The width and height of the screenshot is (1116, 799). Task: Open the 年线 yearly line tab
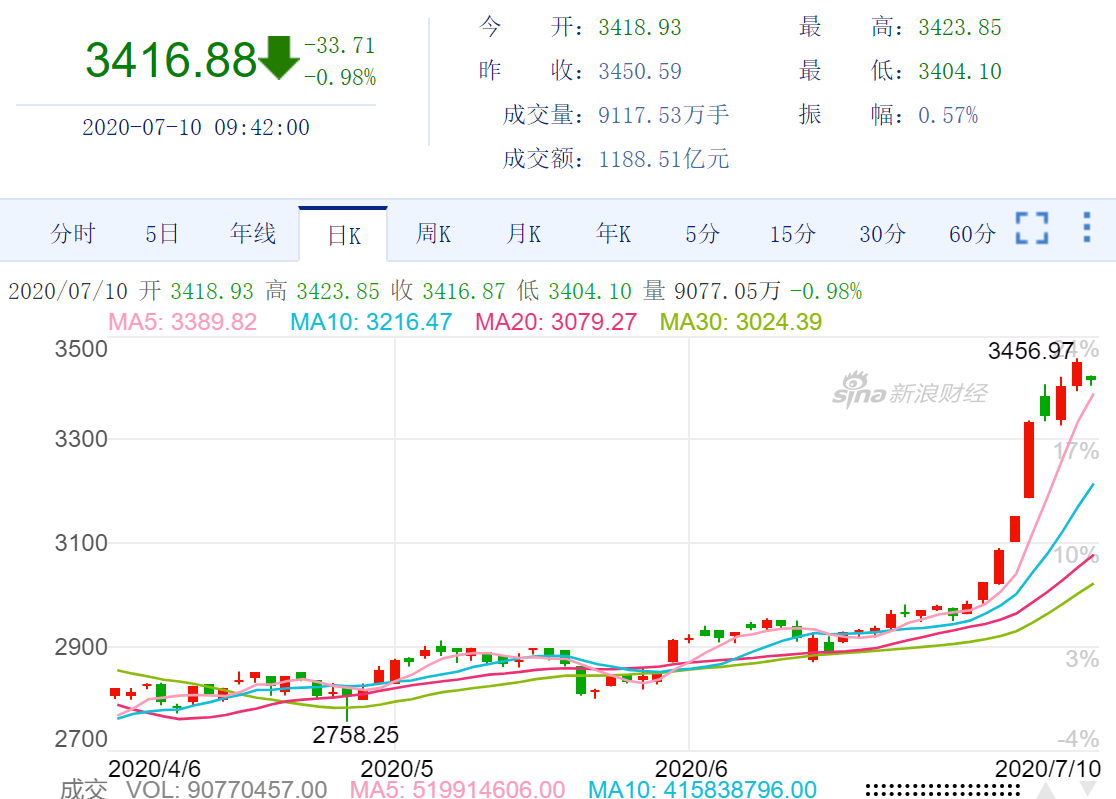253,234
